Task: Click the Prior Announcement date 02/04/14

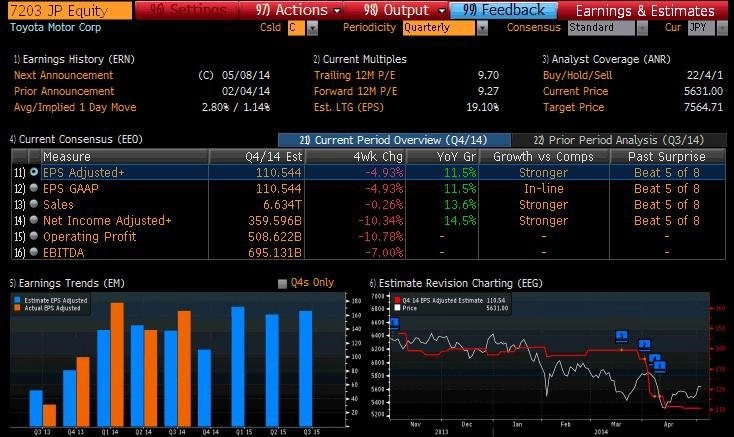Action: (246, 91)
